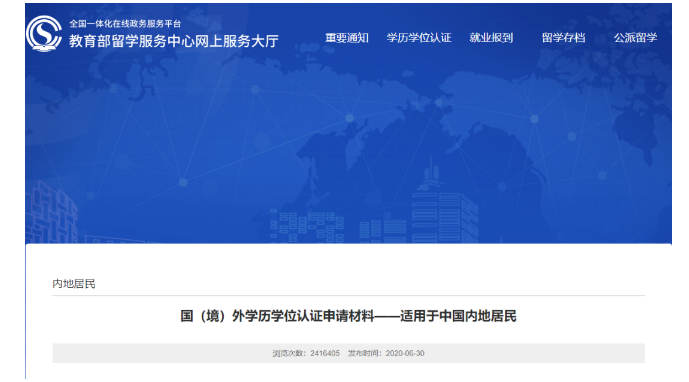This screenshot has width=689, height=382.
Task: Click the 全国一体化在线政务服务平台 header text
Action: point(125,24)
